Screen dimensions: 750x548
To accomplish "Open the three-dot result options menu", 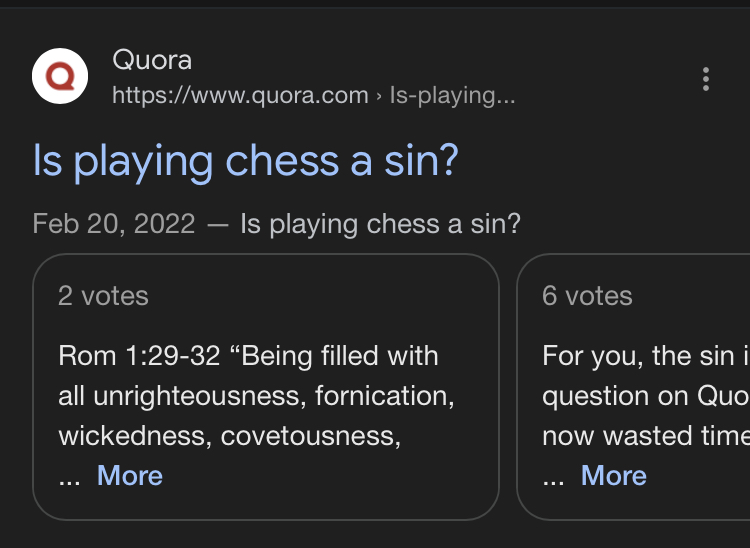I will (706, 79).
